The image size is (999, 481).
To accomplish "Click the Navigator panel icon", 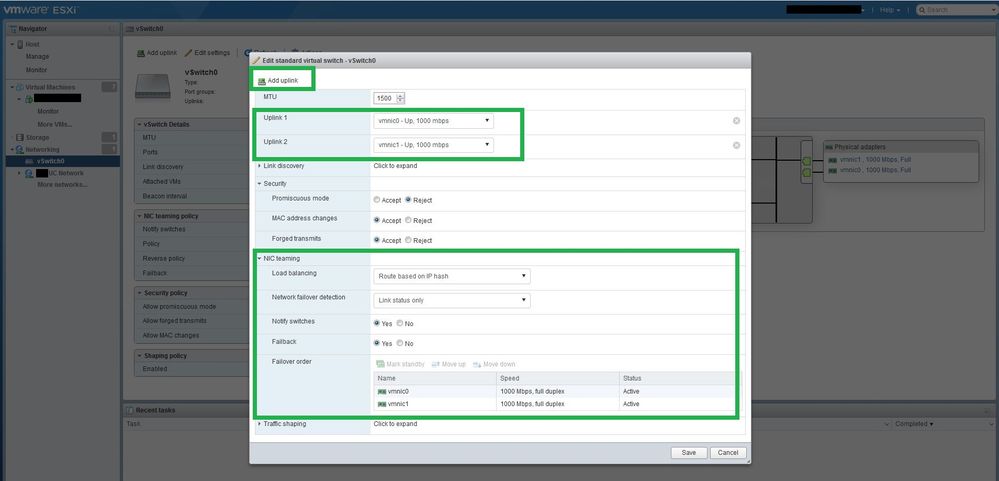I will point(13,29).
